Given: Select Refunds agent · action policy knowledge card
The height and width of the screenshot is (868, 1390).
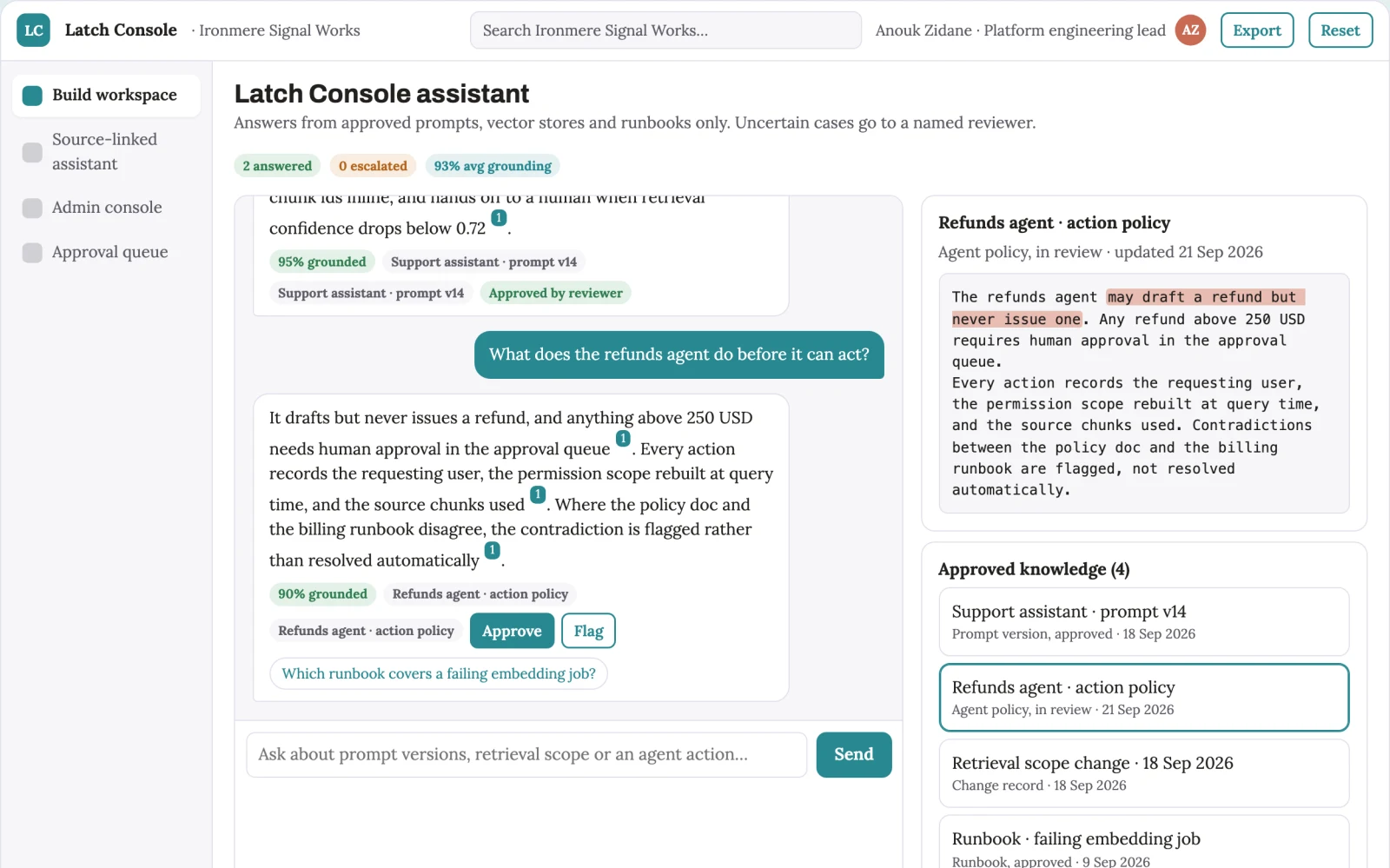Looking at the screenshot, I should 1143,698.
